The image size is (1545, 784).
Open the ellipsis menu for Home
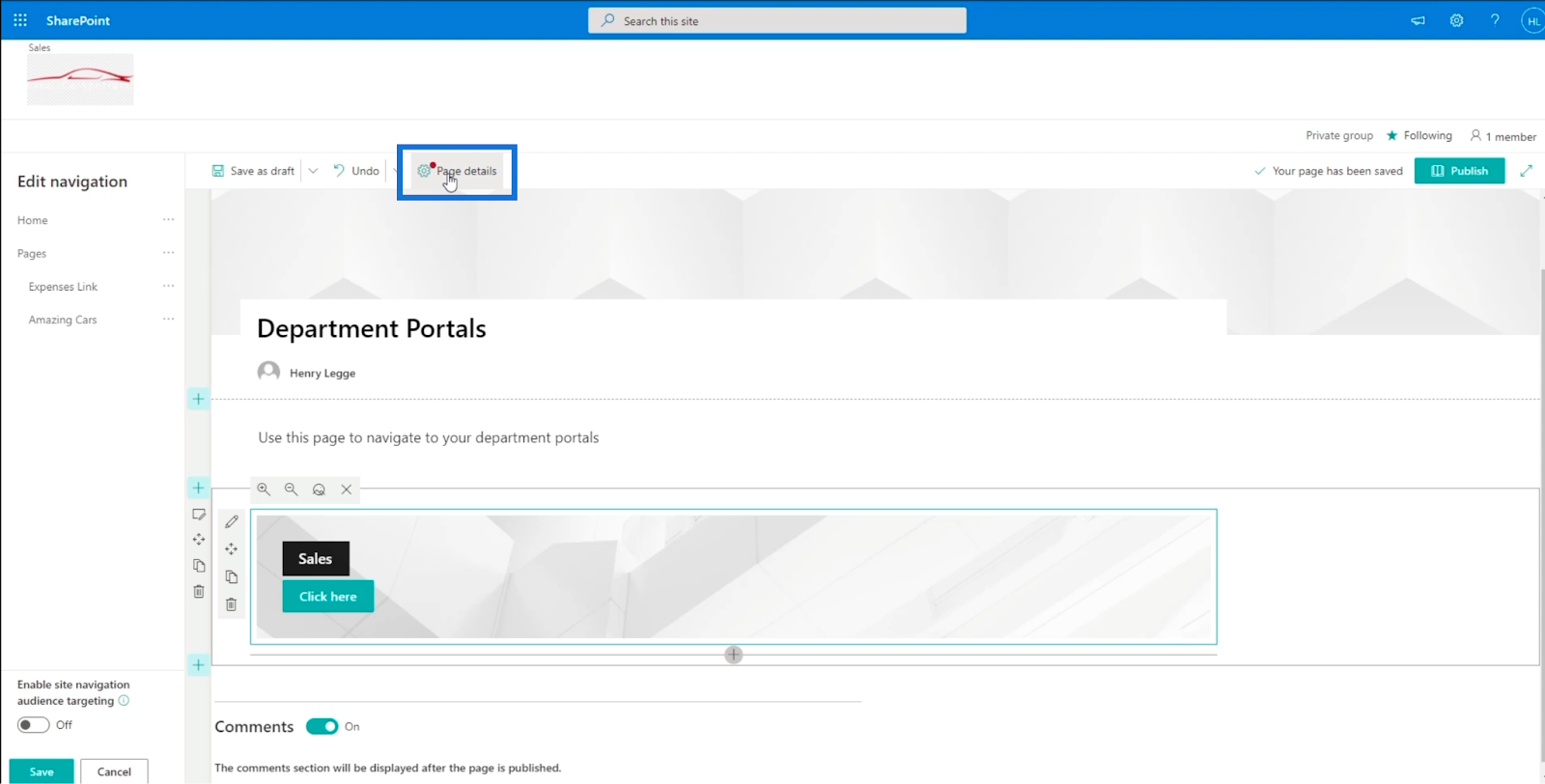pos(169,220)
